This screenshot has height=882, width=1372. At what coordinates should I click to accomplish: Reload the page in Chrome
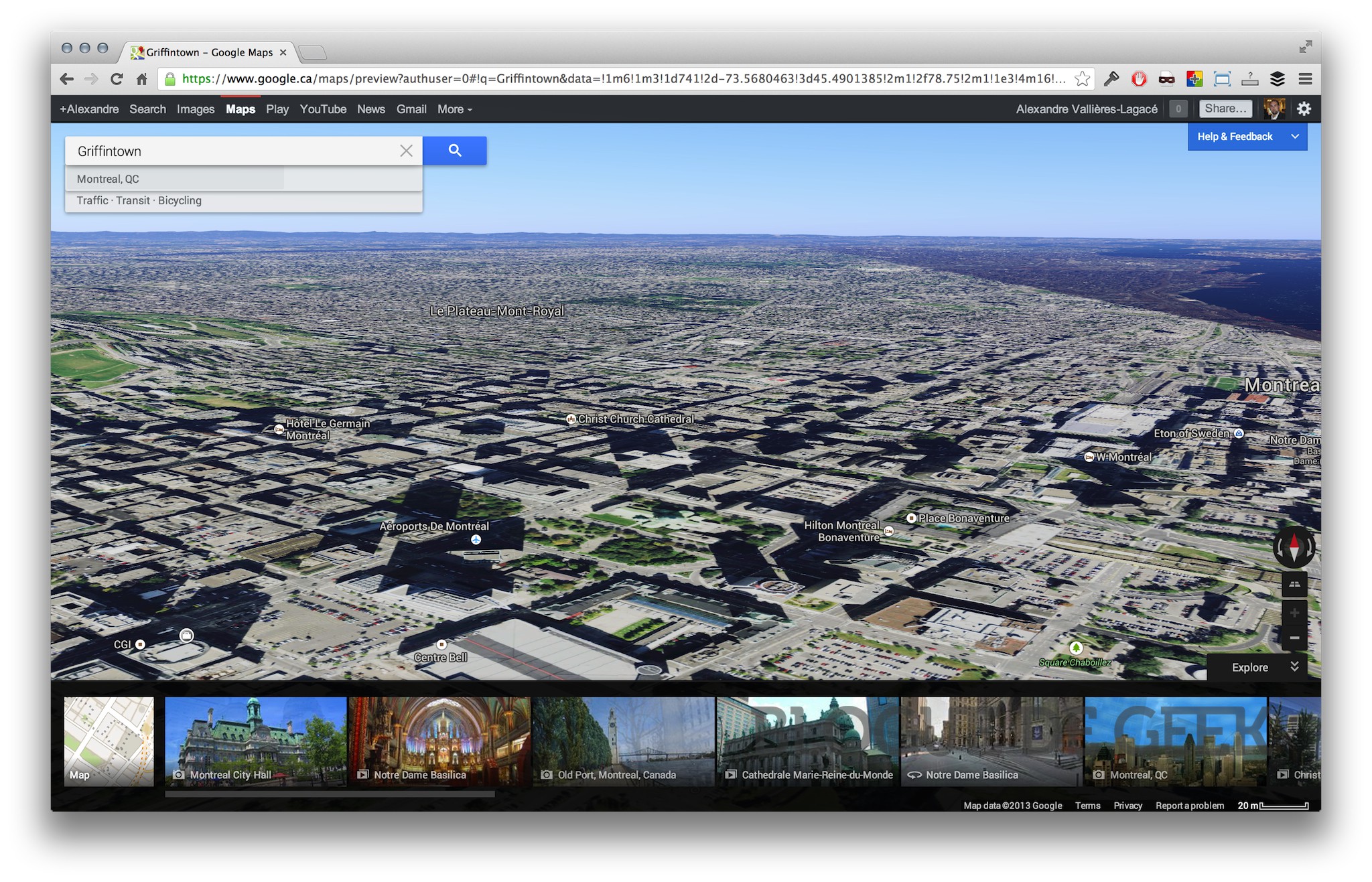[x=117, y=79]
